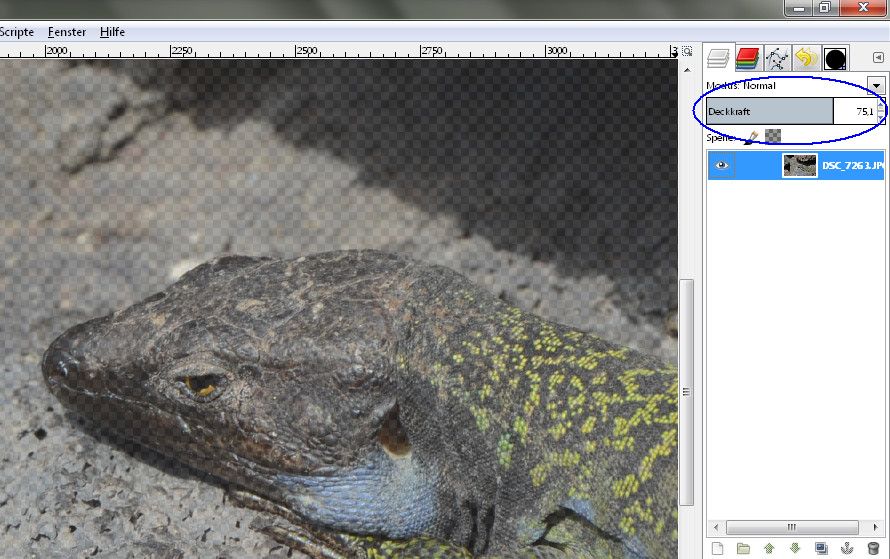Toggle lock alpha channel checkerboard icon
The width and height of the screenshot is (890, 559).
pos(773,136)
